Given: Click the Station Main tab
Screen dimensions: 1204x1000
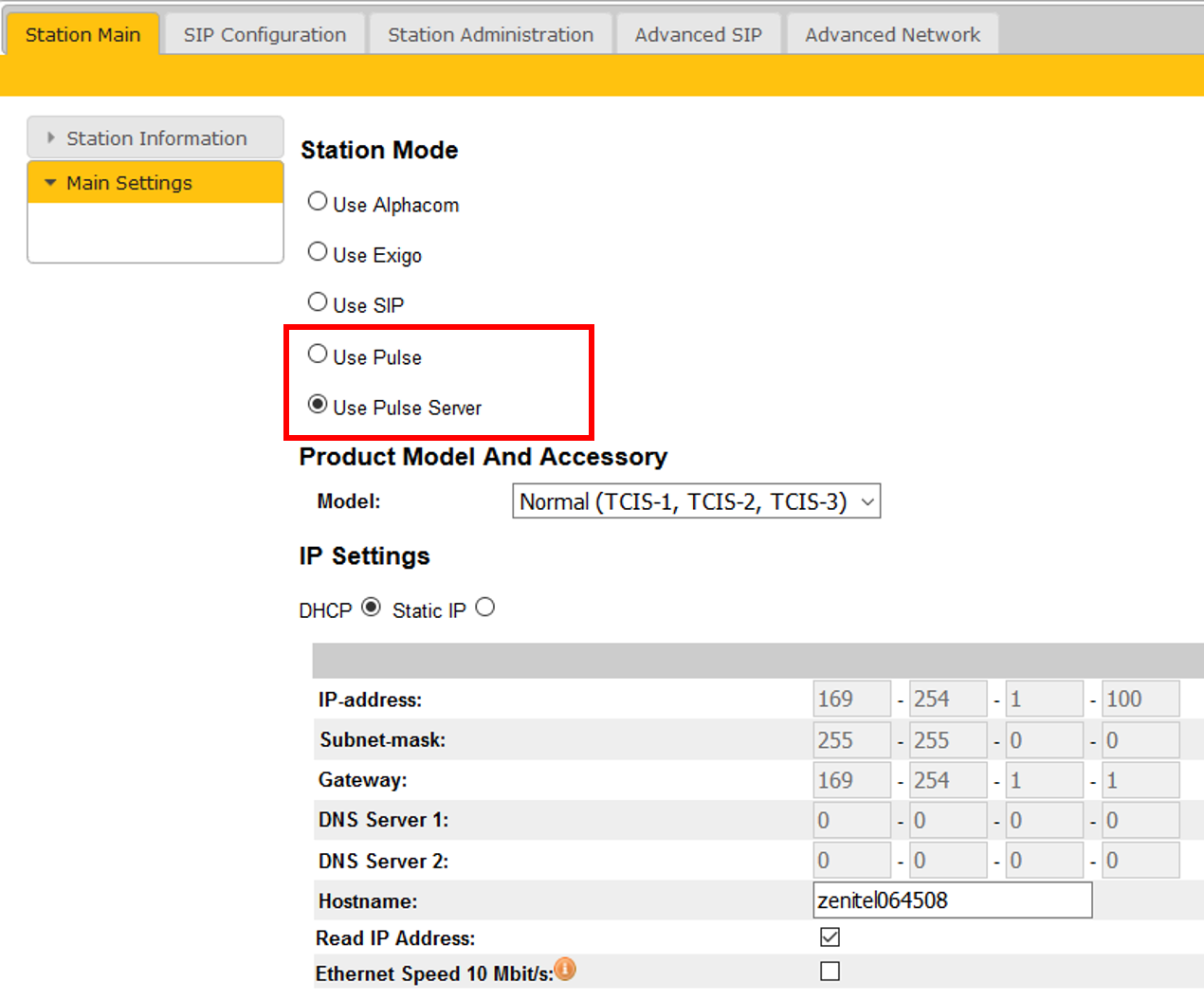Looking at the screenshot, I should coord(82,35).
